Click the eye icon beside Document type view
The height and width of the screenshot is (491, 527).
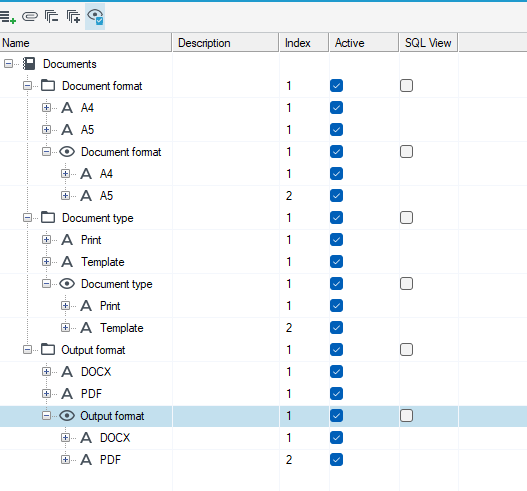click(67, 284)
